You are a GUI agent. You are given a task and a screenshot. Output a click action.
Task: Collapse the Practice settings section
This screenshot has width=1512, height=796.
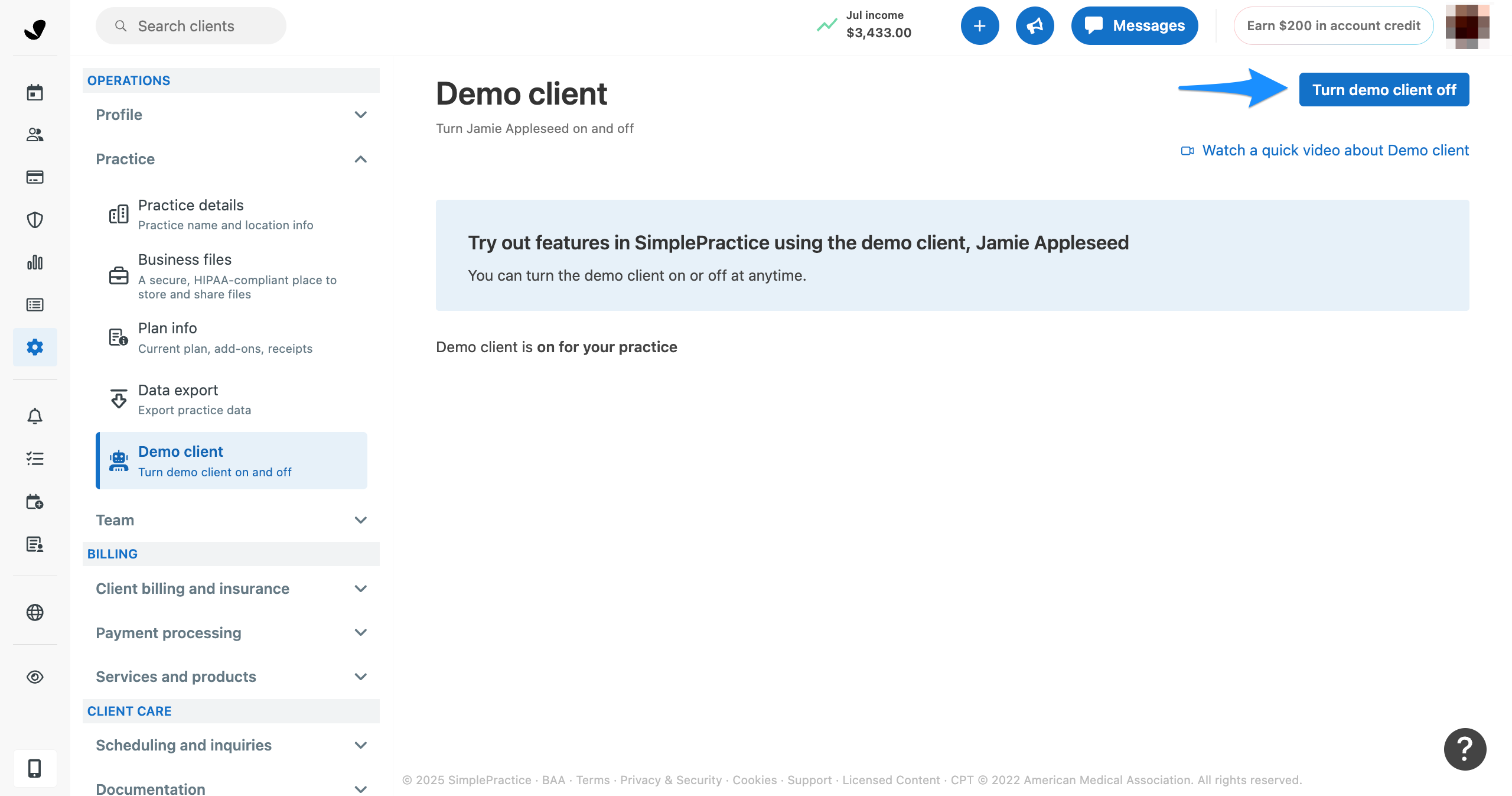[231, 159]
